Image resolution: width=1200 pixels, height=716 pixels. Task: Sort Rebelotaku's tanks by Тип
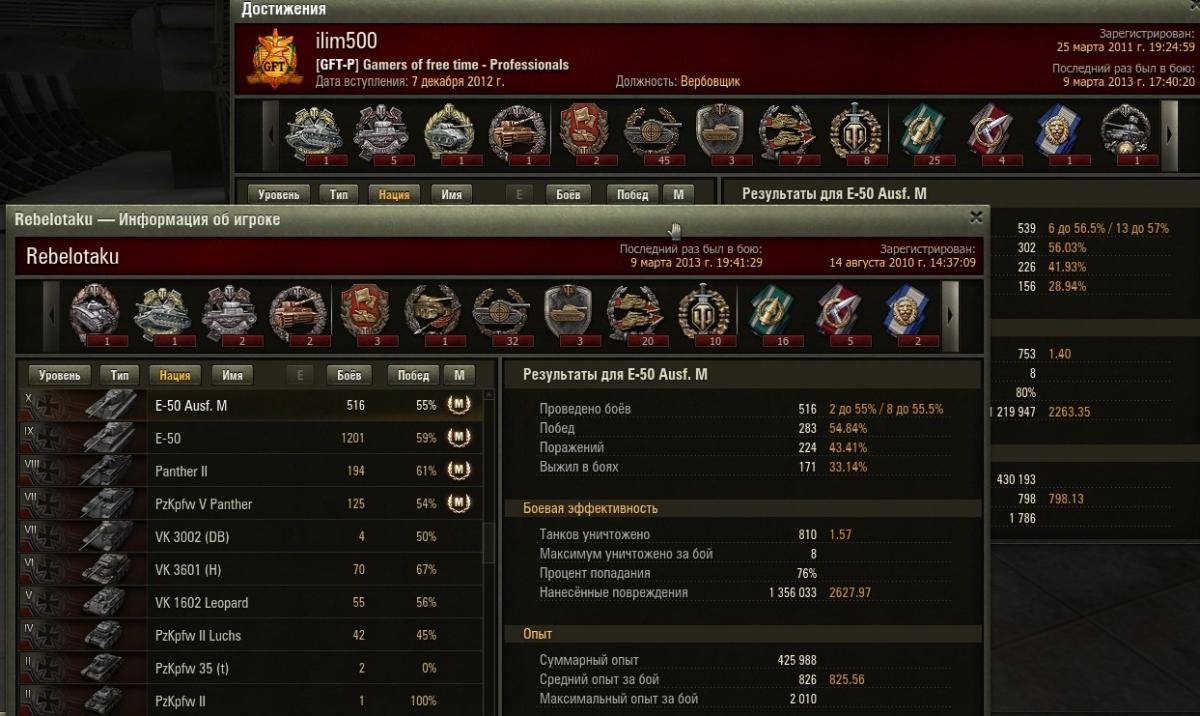[120, 375]
